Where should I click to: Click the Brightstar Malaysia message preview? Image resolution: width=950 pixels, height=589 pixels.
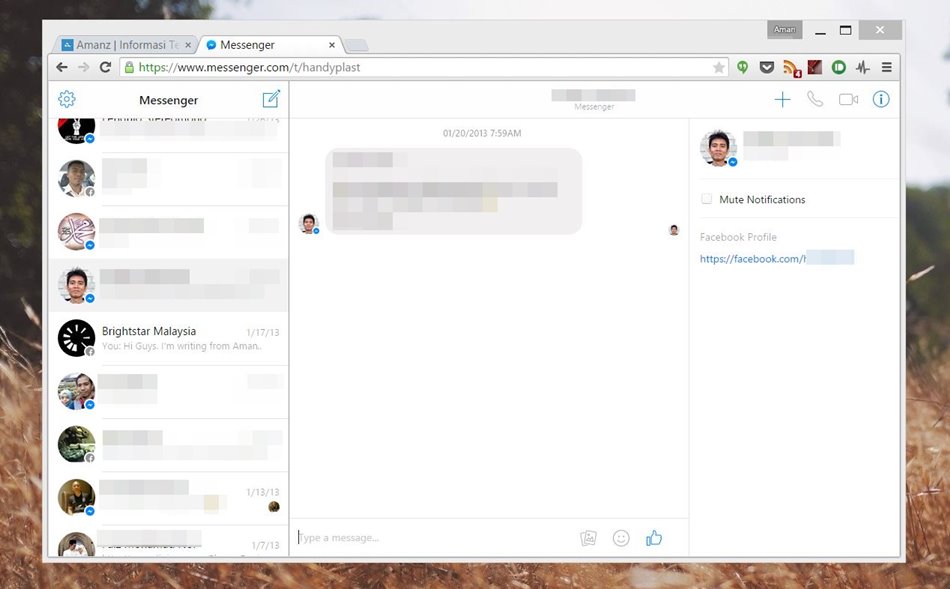(x=181, y=346)
